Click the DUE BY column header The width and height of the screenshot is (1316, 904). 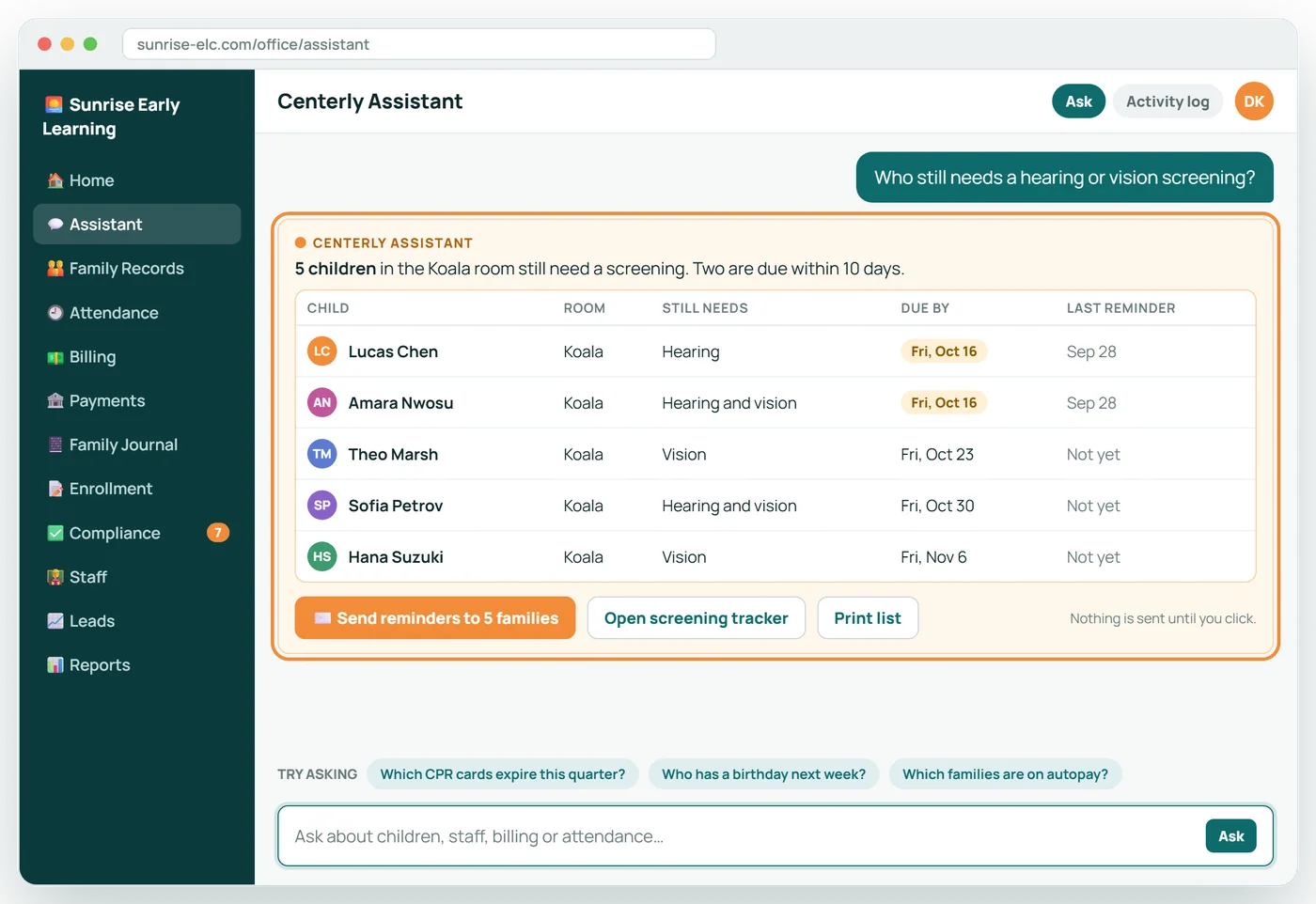click(x=925, y=308)
